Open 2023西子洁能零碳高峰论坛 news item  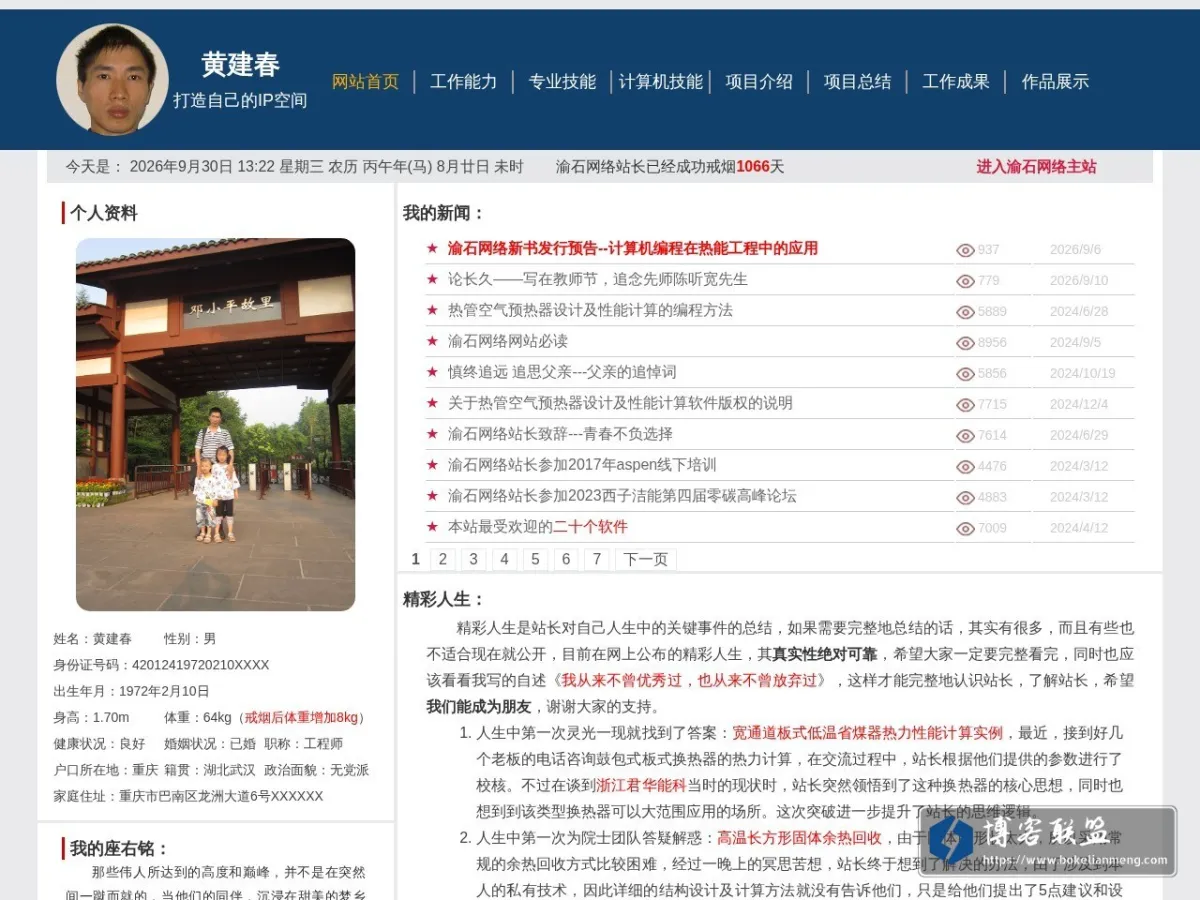click(622, 496)
